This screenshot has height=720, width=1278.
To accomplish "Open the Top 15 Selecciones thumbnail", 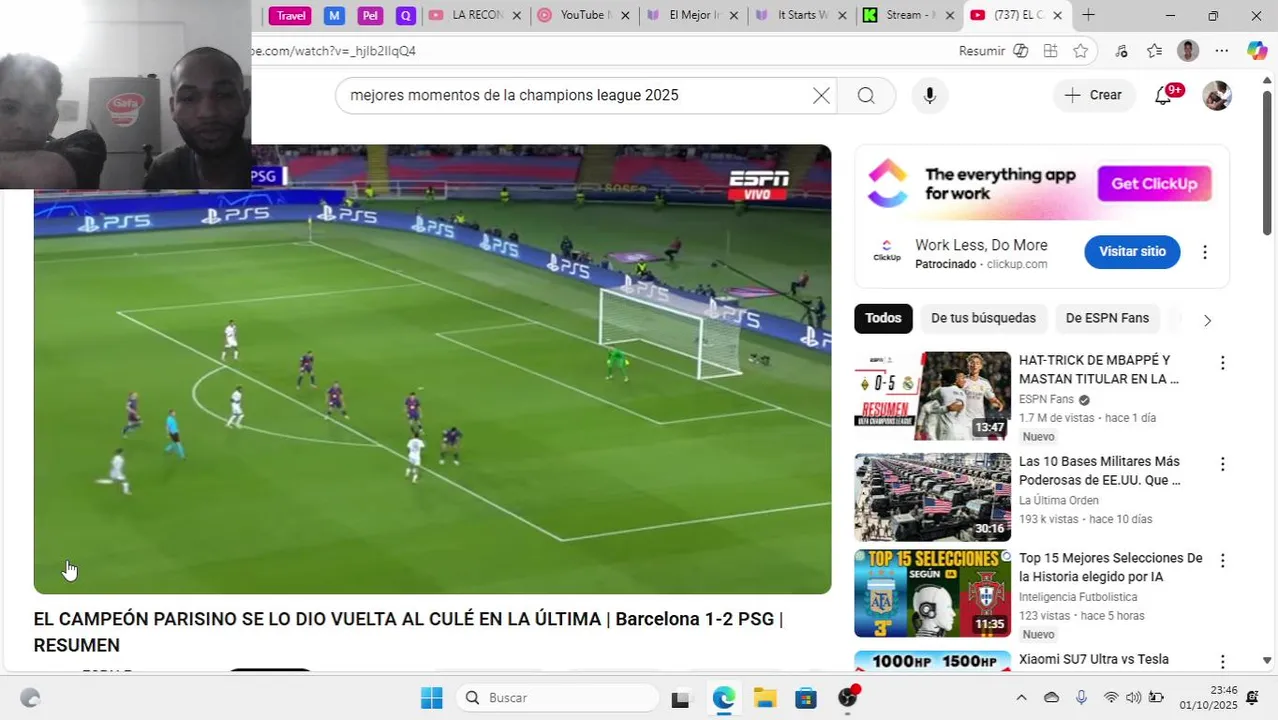I will (x=932, y=593).
